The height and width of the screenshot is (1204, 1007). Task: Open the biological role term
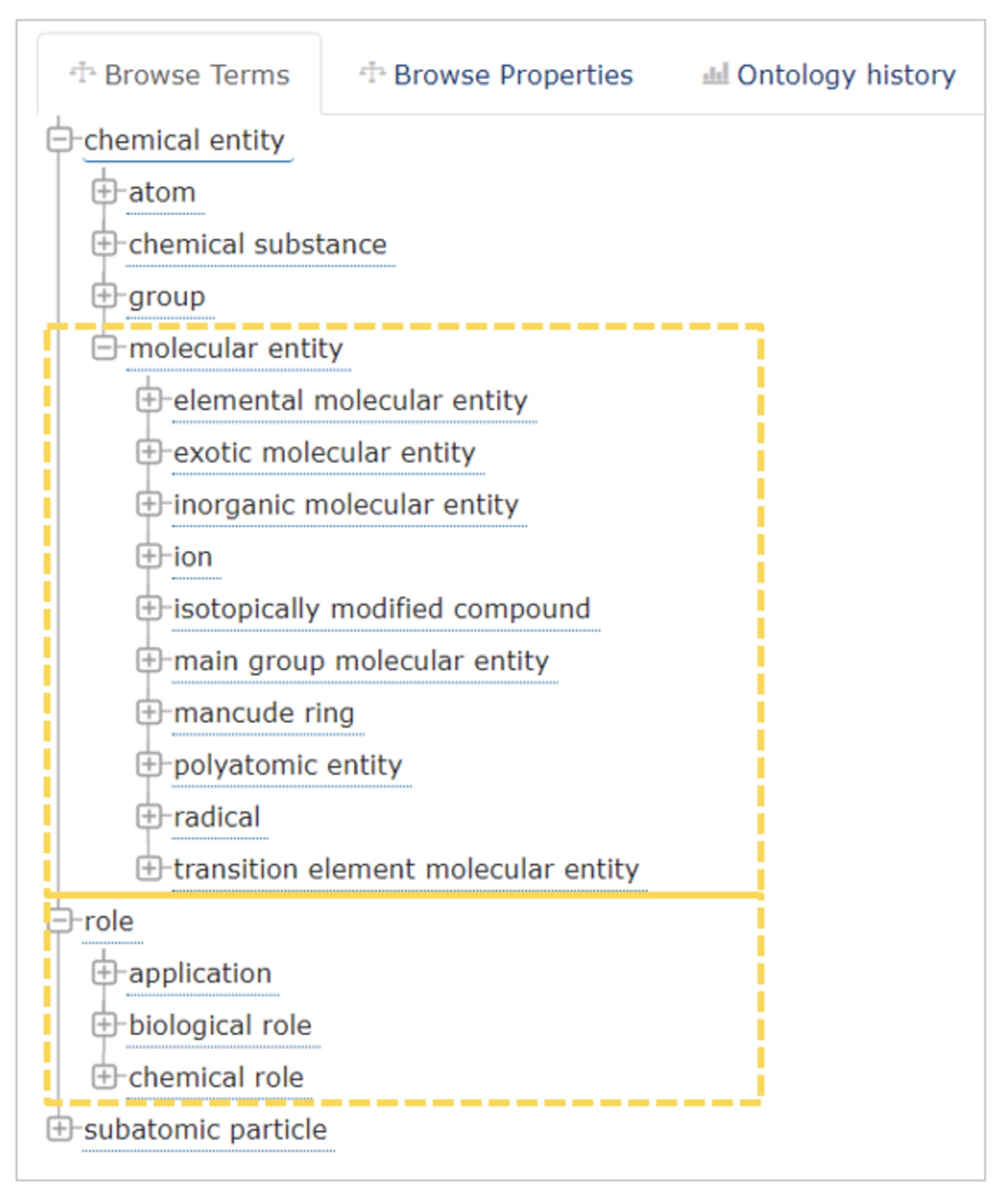220,1026
